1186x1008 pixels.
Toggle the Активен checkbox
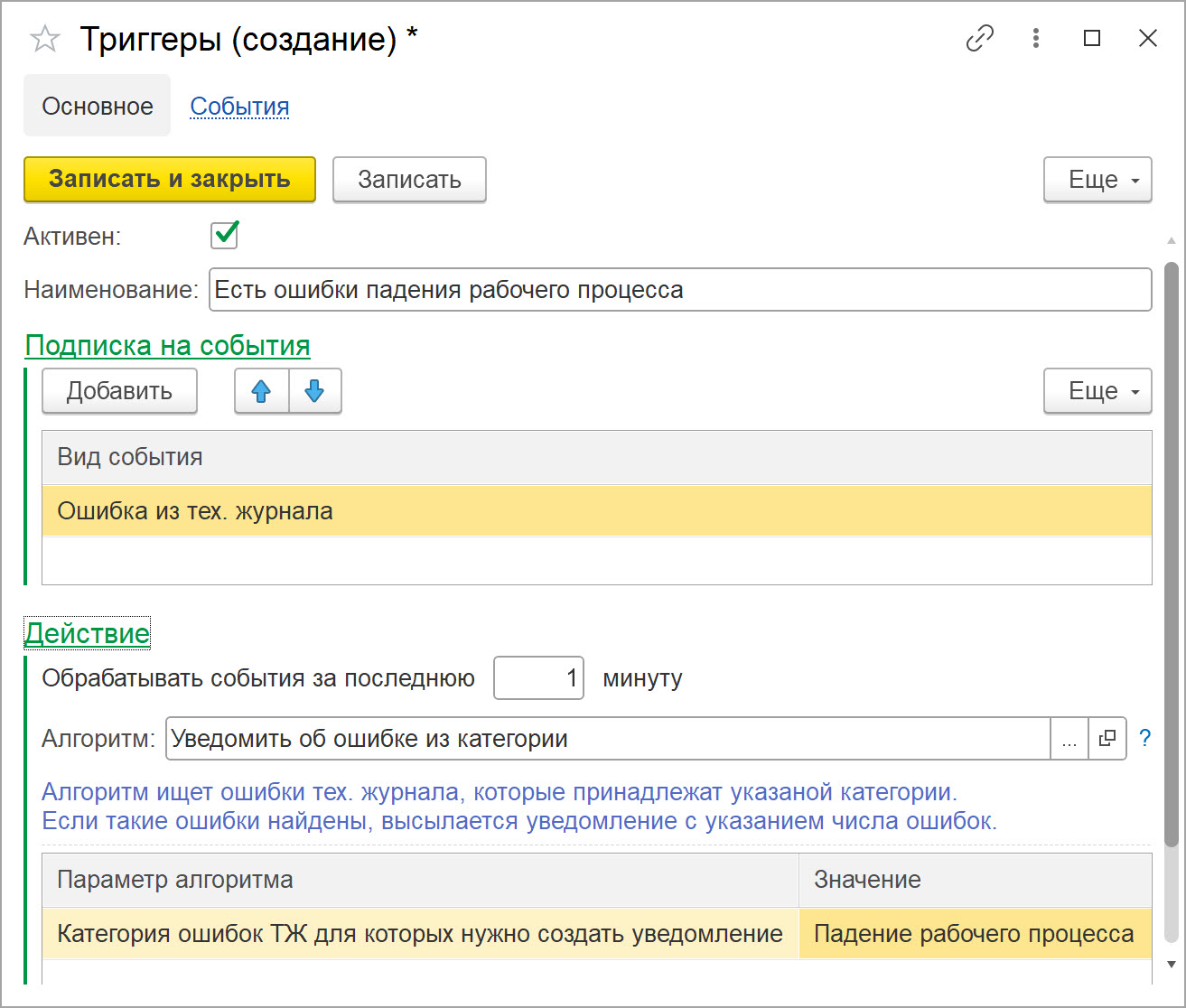click(x=224, y=236)
